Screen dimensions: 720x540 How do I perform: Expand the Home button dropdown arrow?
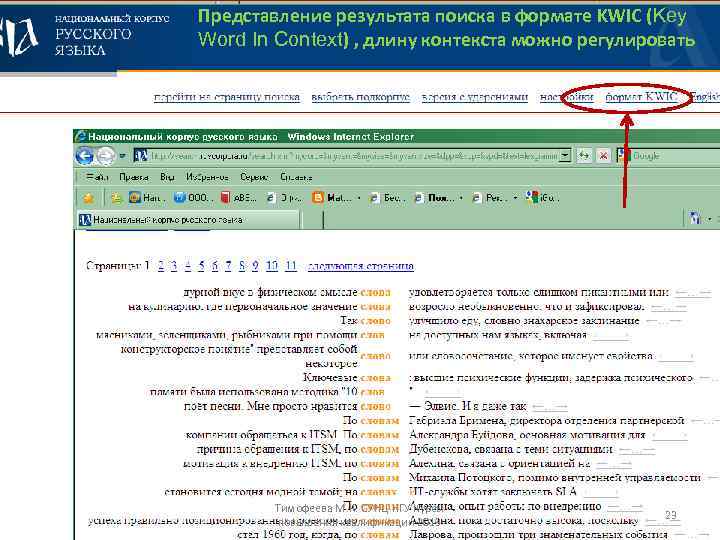click(x=710, y=219)
